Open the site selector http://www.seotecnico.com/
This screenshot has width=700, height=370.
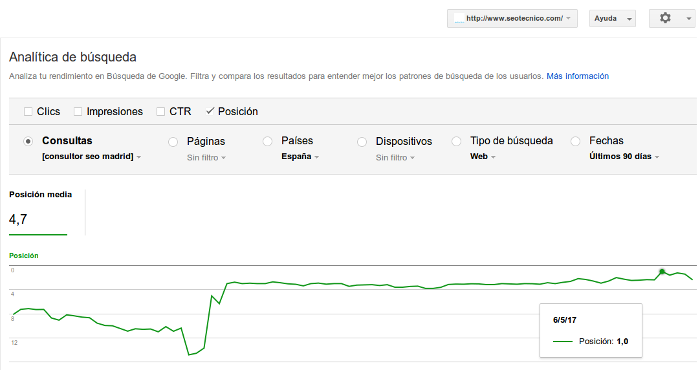512,19
